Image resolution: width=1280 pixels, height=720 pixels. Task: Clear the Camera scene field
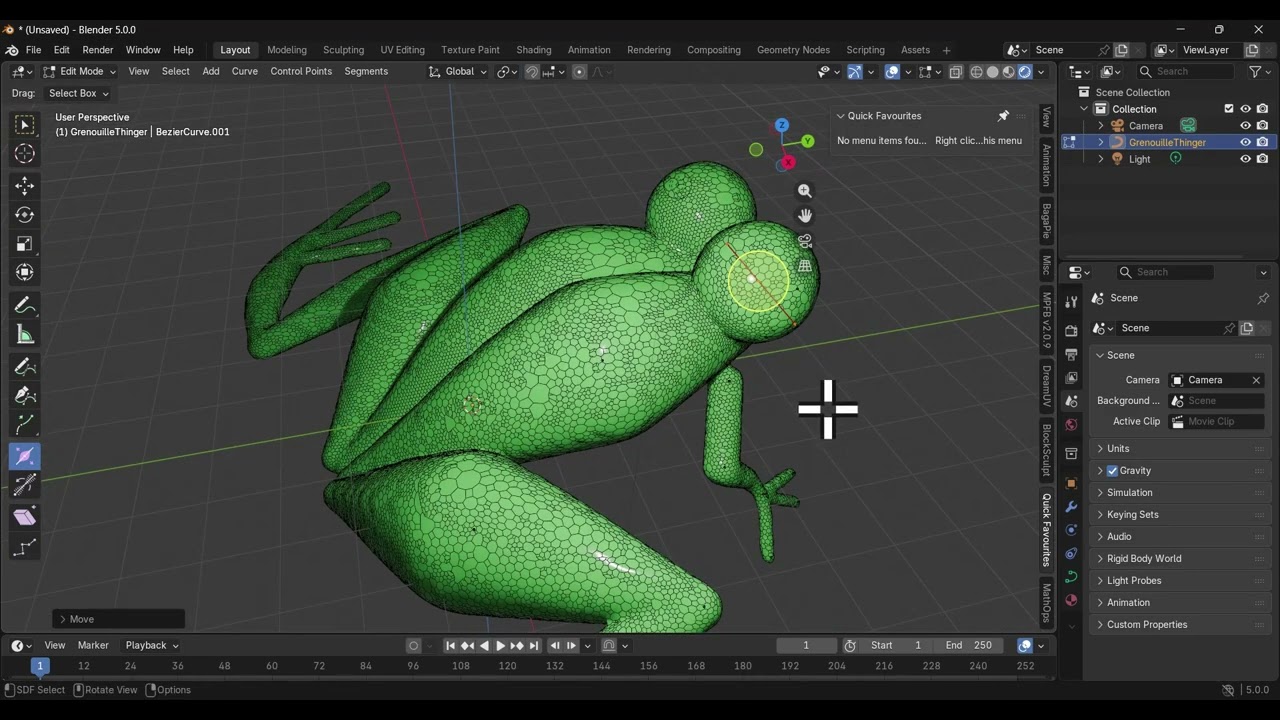(1256, 380)
